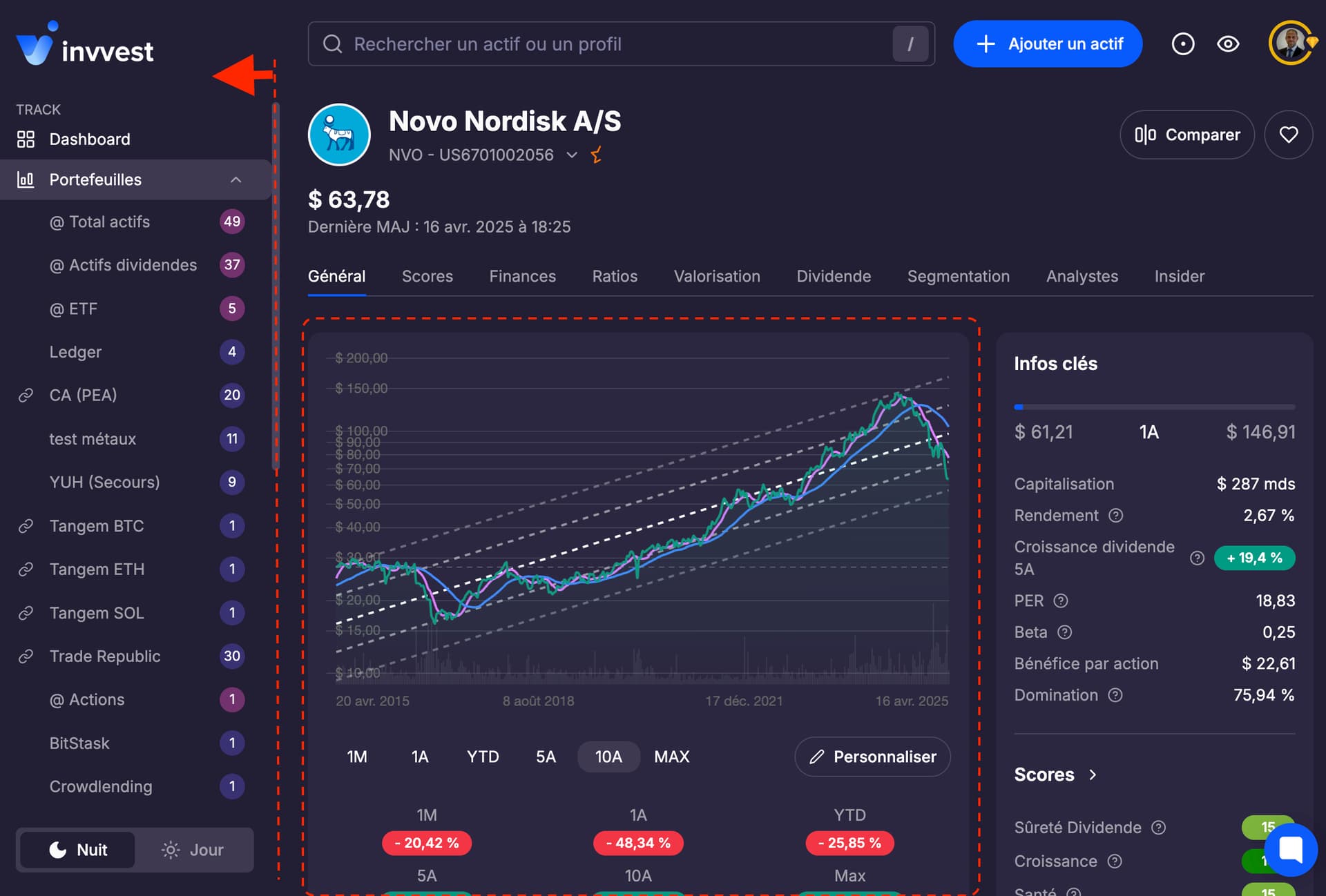The height and width of the screenshot is (896, 1326).
Task: Select the 10A chart range
Action: [x=608, y=757]
